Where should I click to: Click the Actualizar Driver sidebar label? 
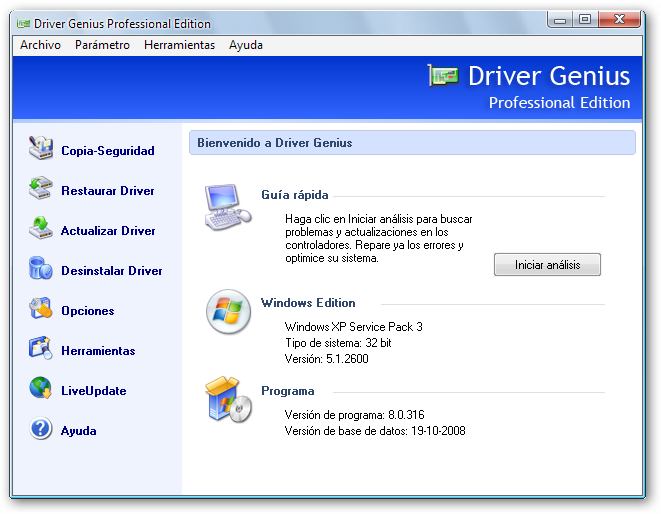coord(108,231)
